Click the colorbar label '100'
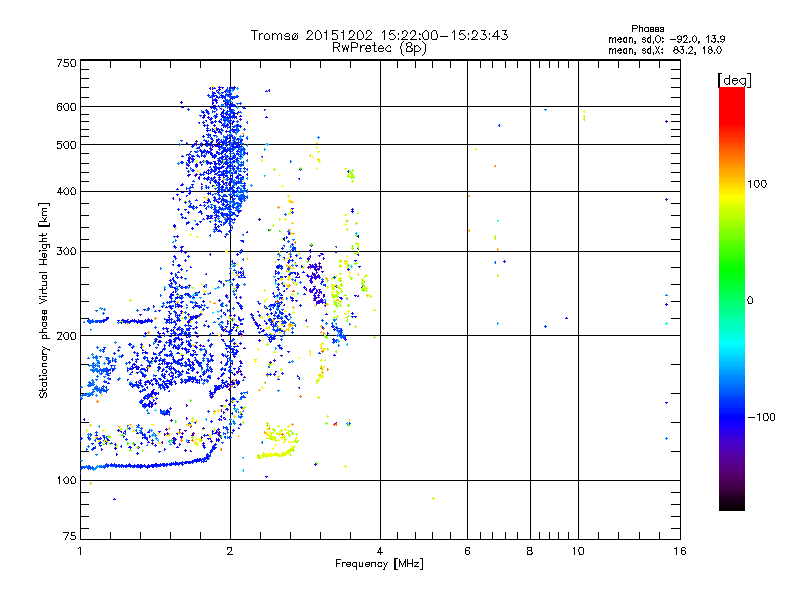The width and height of the screenshot is (800, 600). 757,184
